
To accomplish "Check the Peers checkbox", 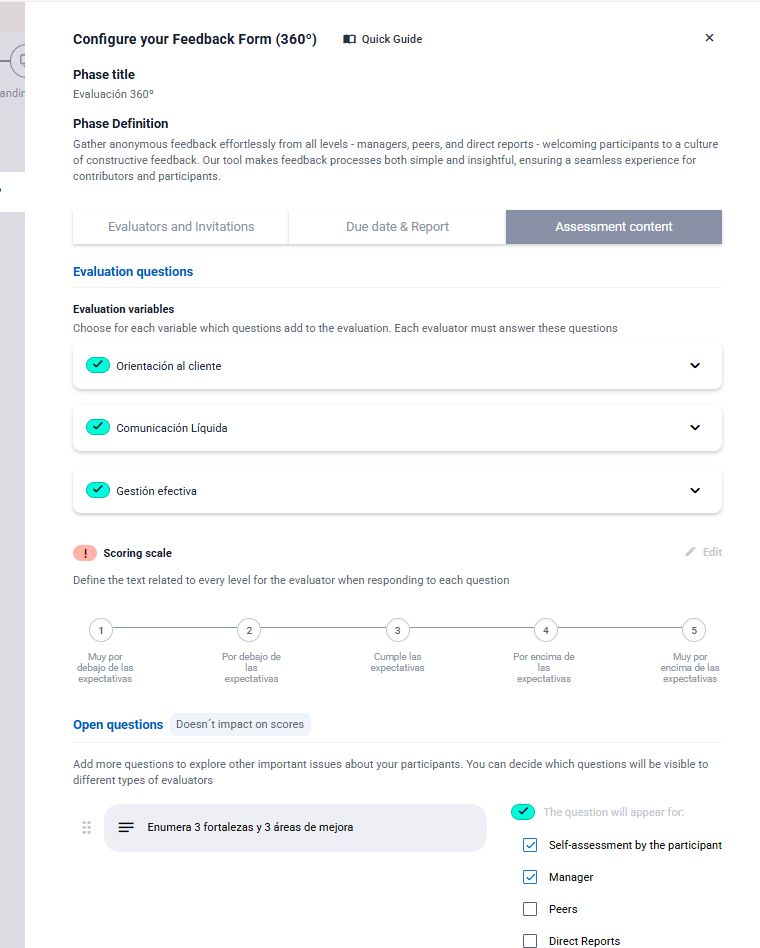I will click(530, 909).
